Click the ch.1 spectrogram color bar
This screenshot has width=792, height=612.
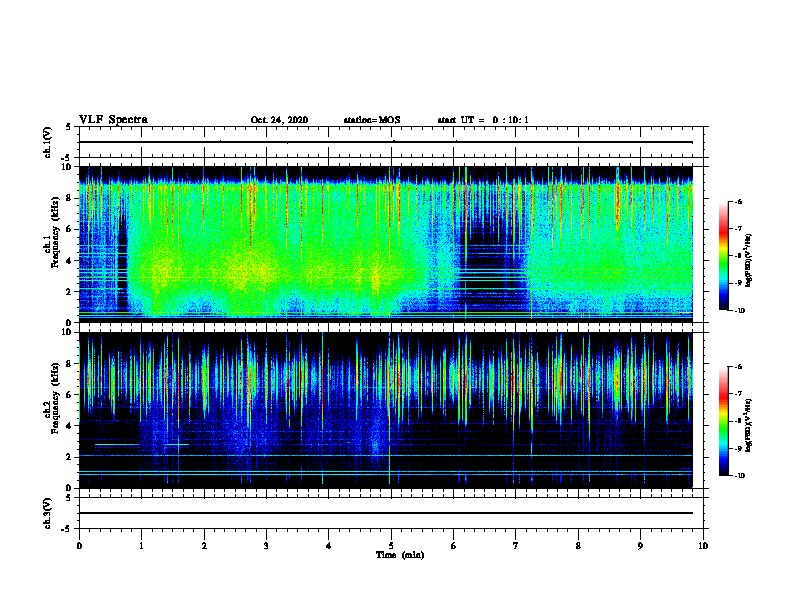tap(724, 256)
